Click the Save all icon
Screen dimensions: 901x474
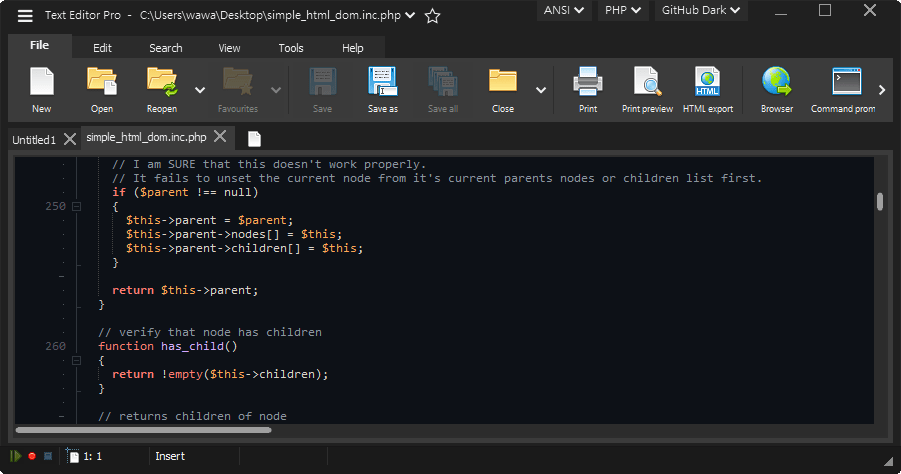(x=442, y=82)
